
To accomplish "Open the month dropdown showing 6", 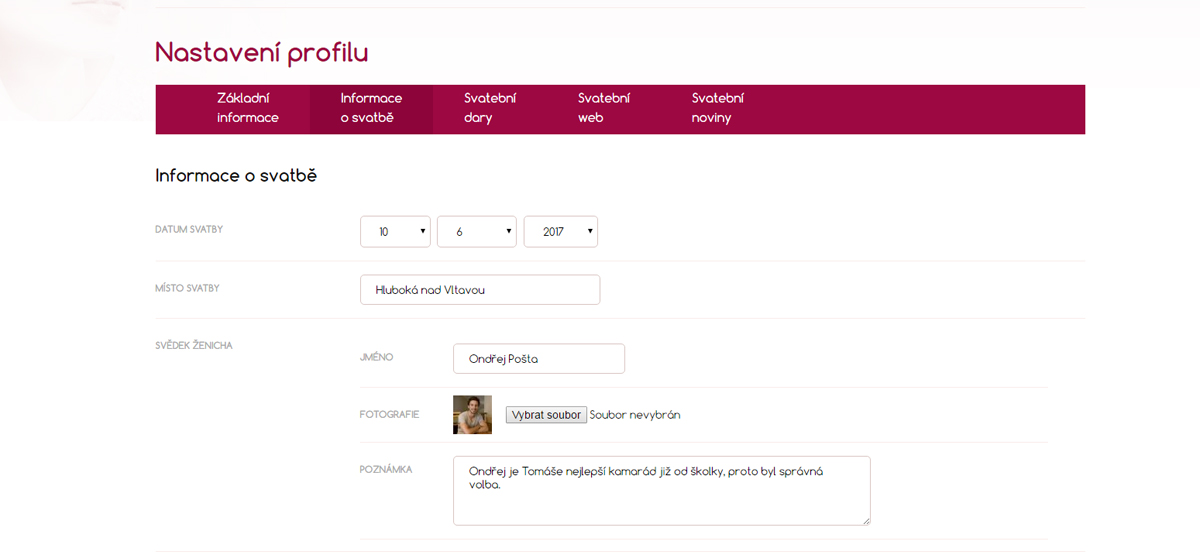I will click(477, 231).
